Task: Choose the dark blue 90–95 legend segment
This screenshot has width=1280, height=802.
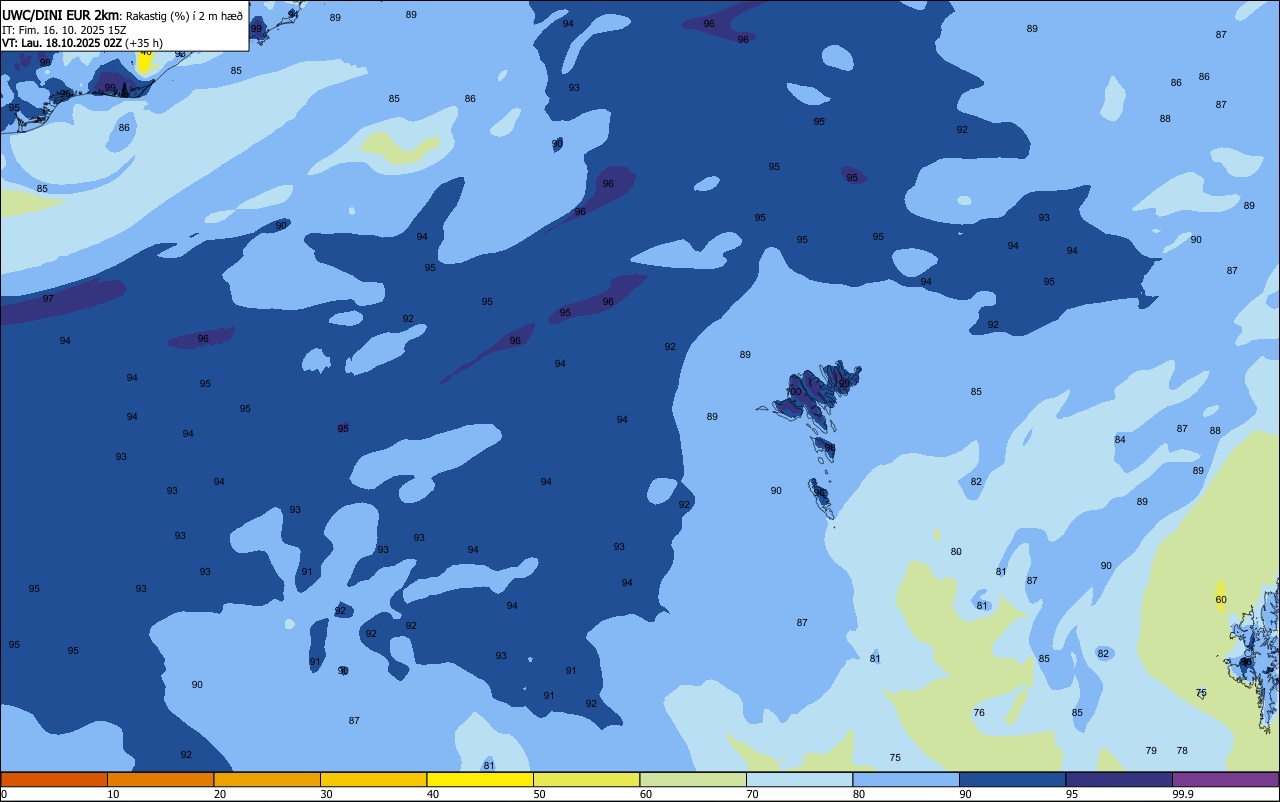Action: tap(1012, 779)
